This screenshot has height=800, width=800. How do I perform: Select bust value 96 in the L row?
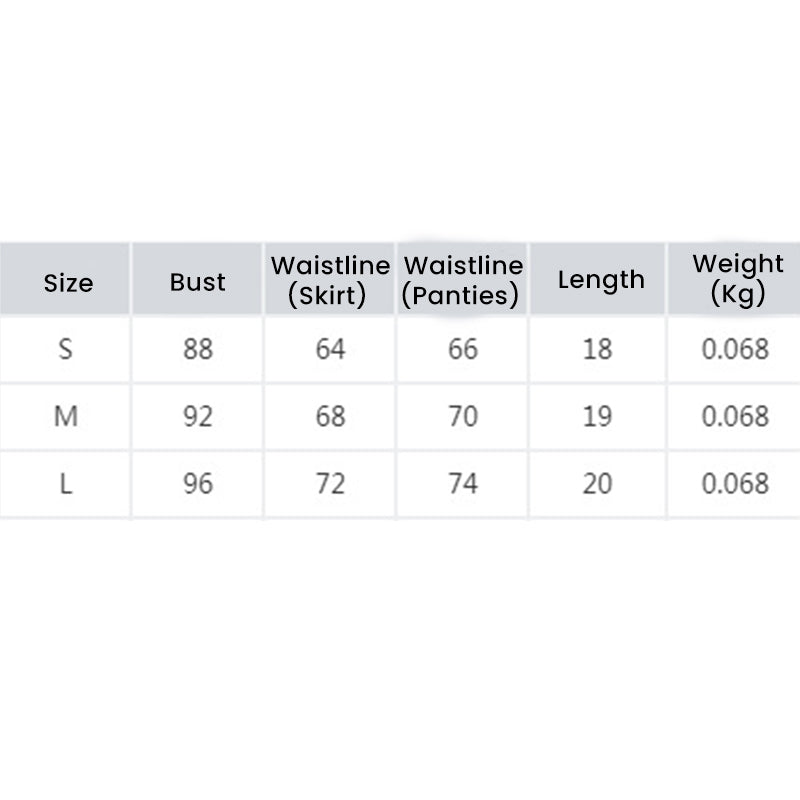pos(198,484)
